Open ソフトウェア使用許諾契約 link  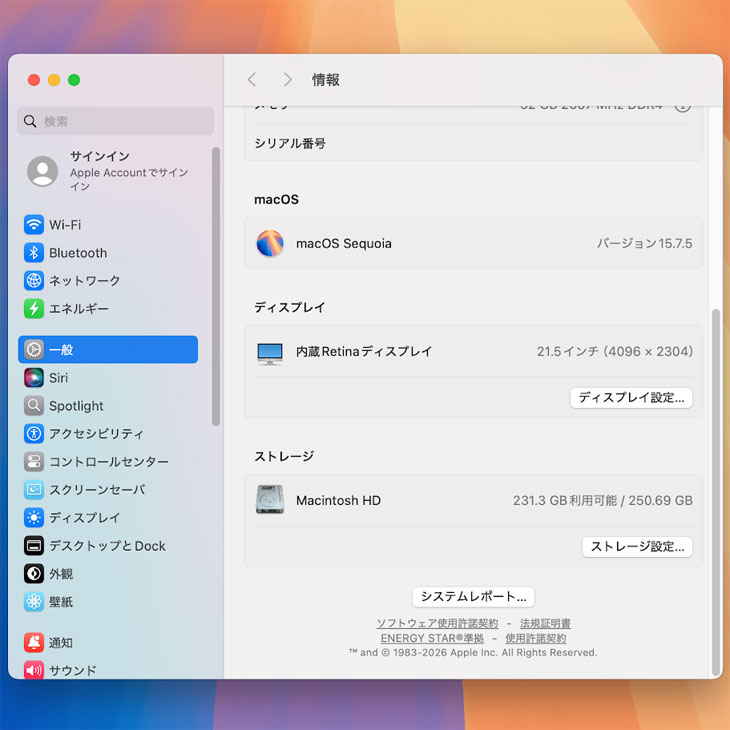(x=437, y=624)
